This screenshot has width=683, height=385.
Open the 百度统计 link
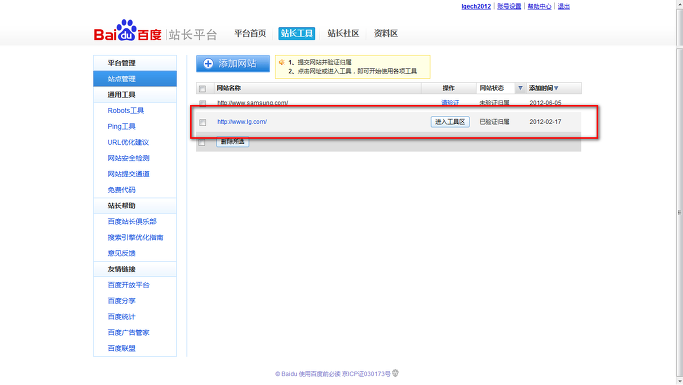122,317
